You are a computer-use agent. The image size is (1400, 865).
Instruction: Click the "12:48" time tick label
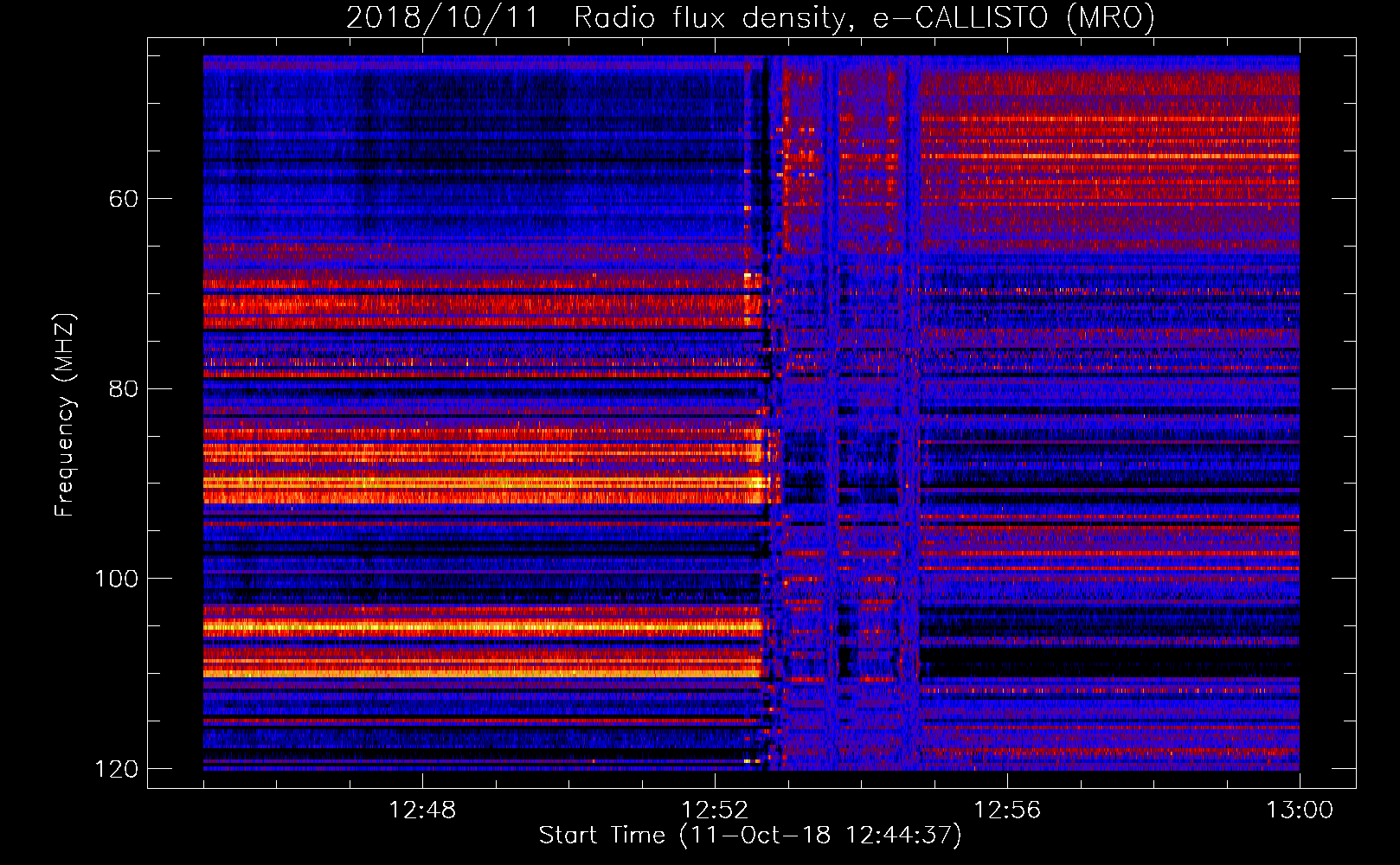[x=422, y=811]
